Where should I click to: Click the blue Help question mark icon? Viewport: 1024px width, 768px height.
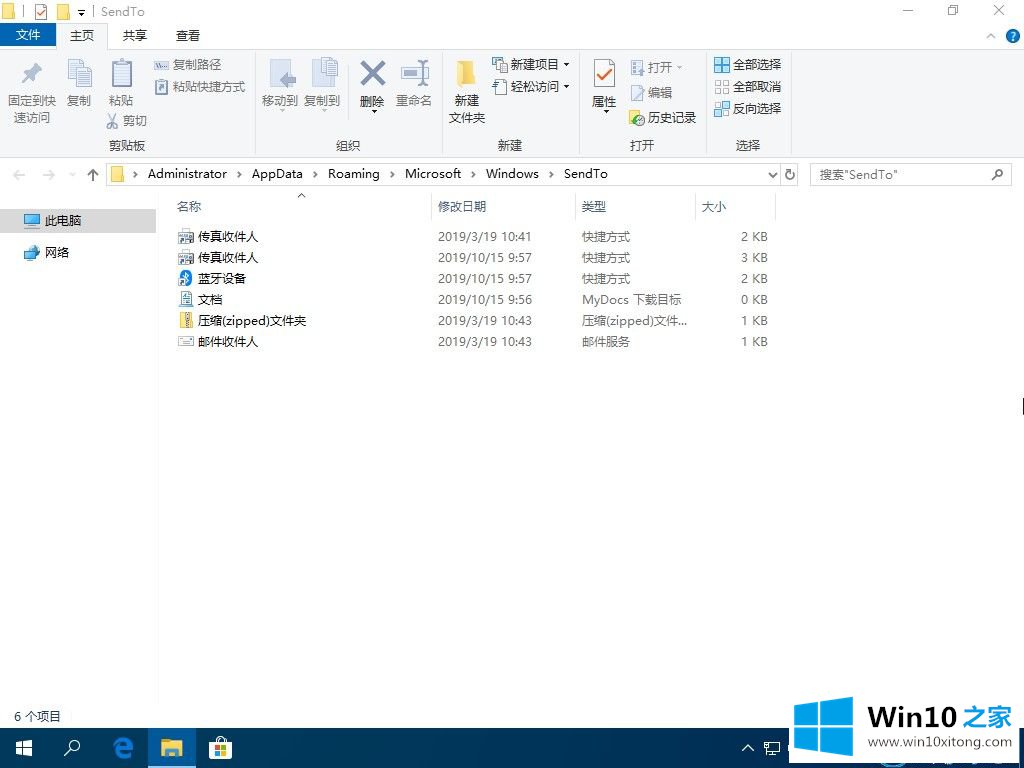pyautogui.click(x=1012, y=37)
